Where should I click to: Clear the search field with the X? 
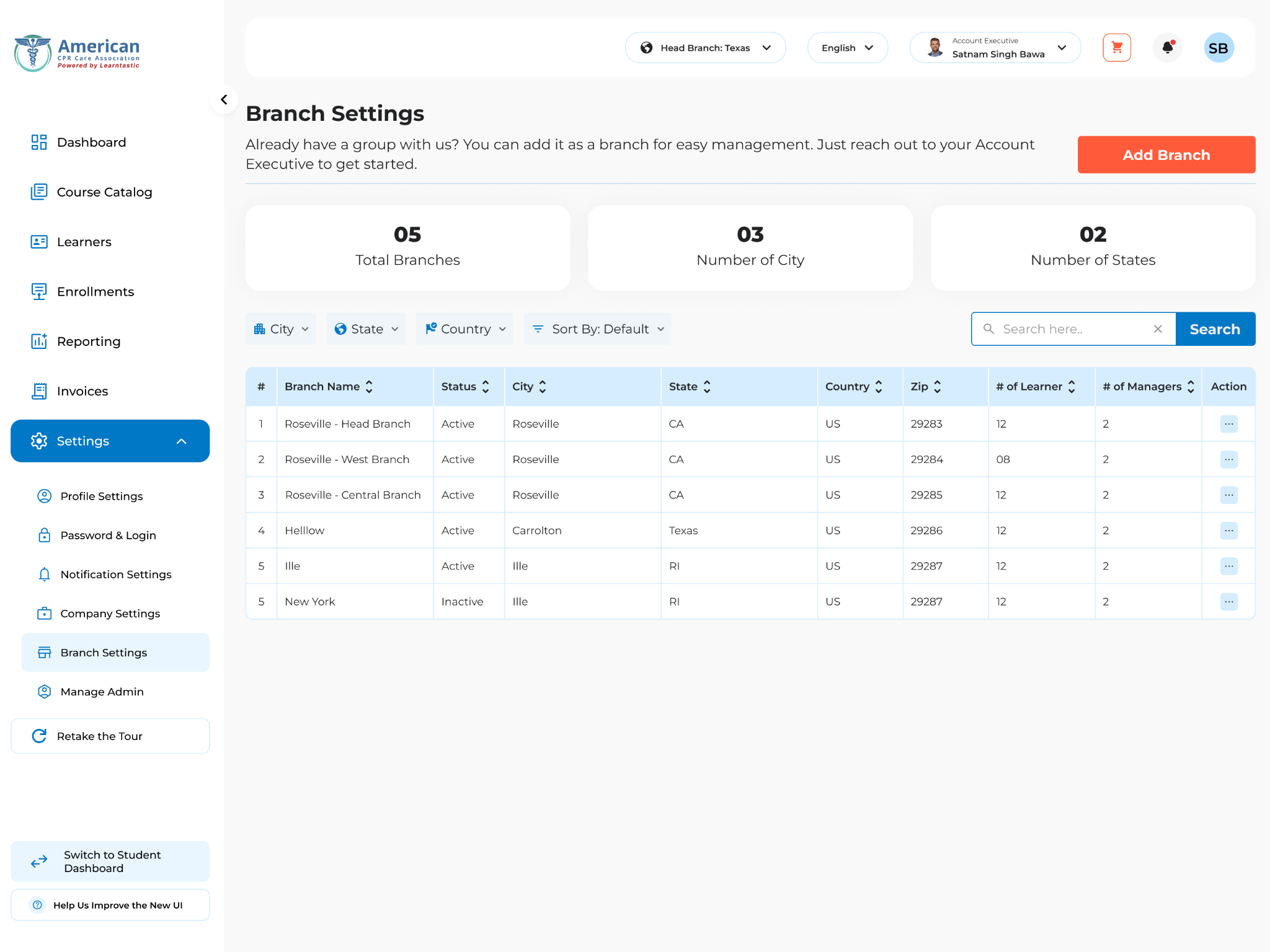click(1158, 329)
